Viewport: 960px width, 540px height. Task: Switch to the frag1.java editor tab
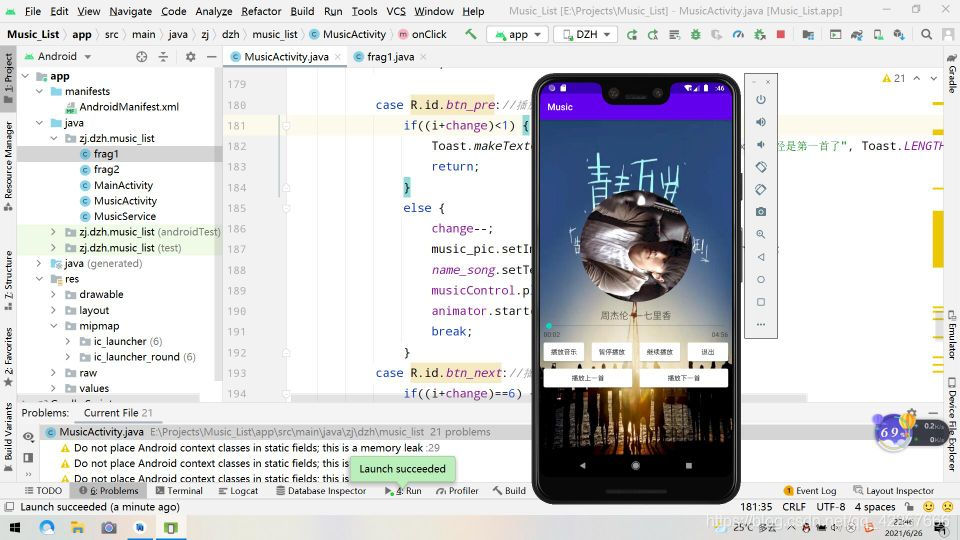(390, 57)
